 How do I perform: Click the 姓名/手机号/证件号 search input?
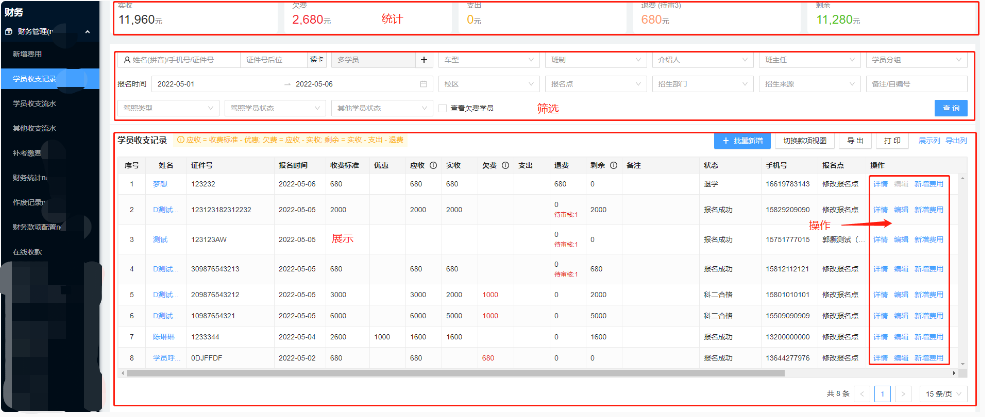click(175, 61)
